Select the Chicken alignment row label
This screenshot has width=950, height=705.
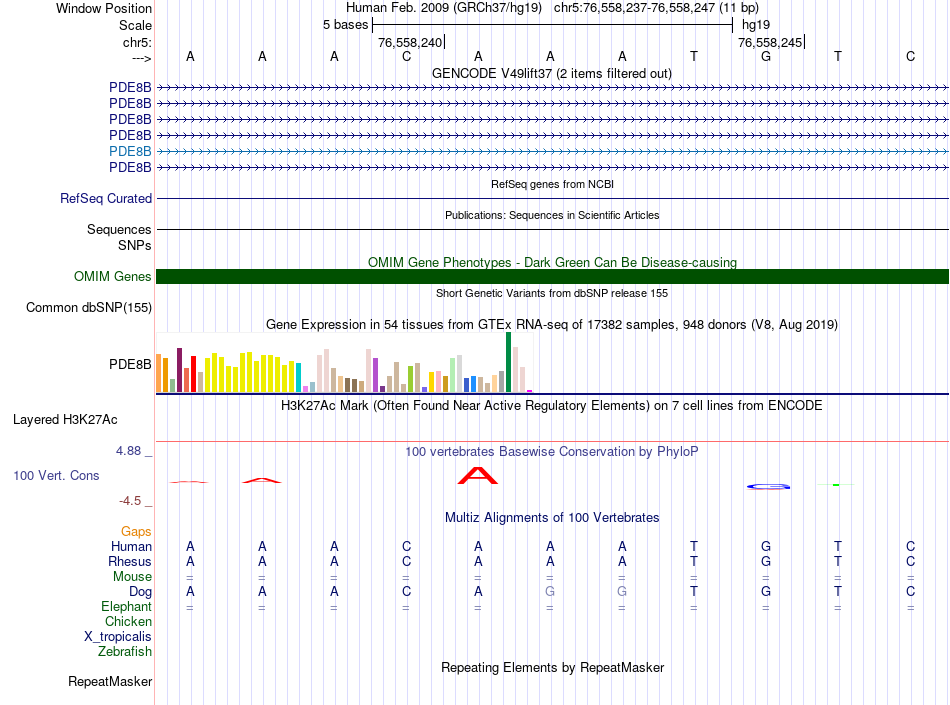[128, 622]
